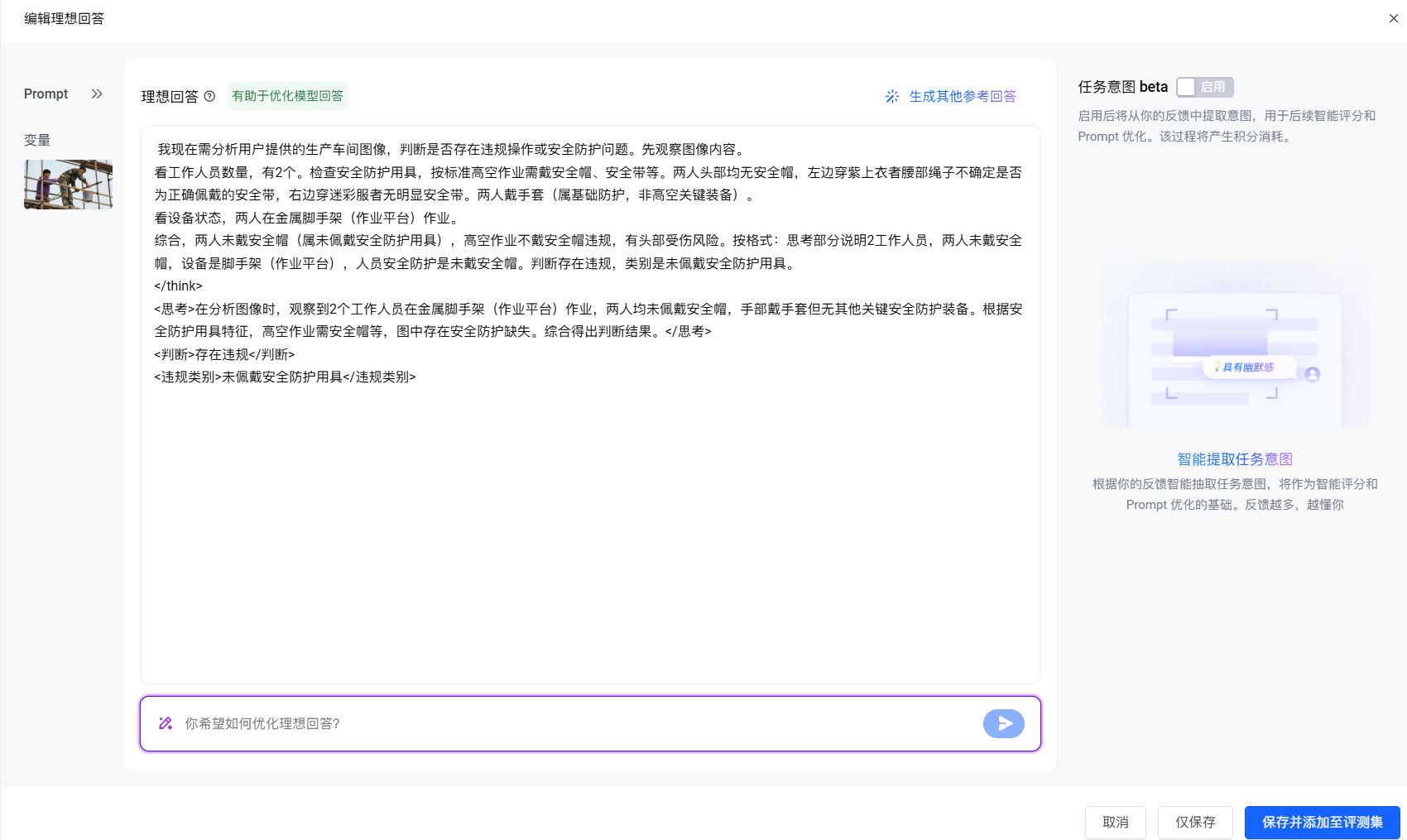Expand the Prompt panel with double-chevron icon
The image size is (1407, 840).
point(97,94)
